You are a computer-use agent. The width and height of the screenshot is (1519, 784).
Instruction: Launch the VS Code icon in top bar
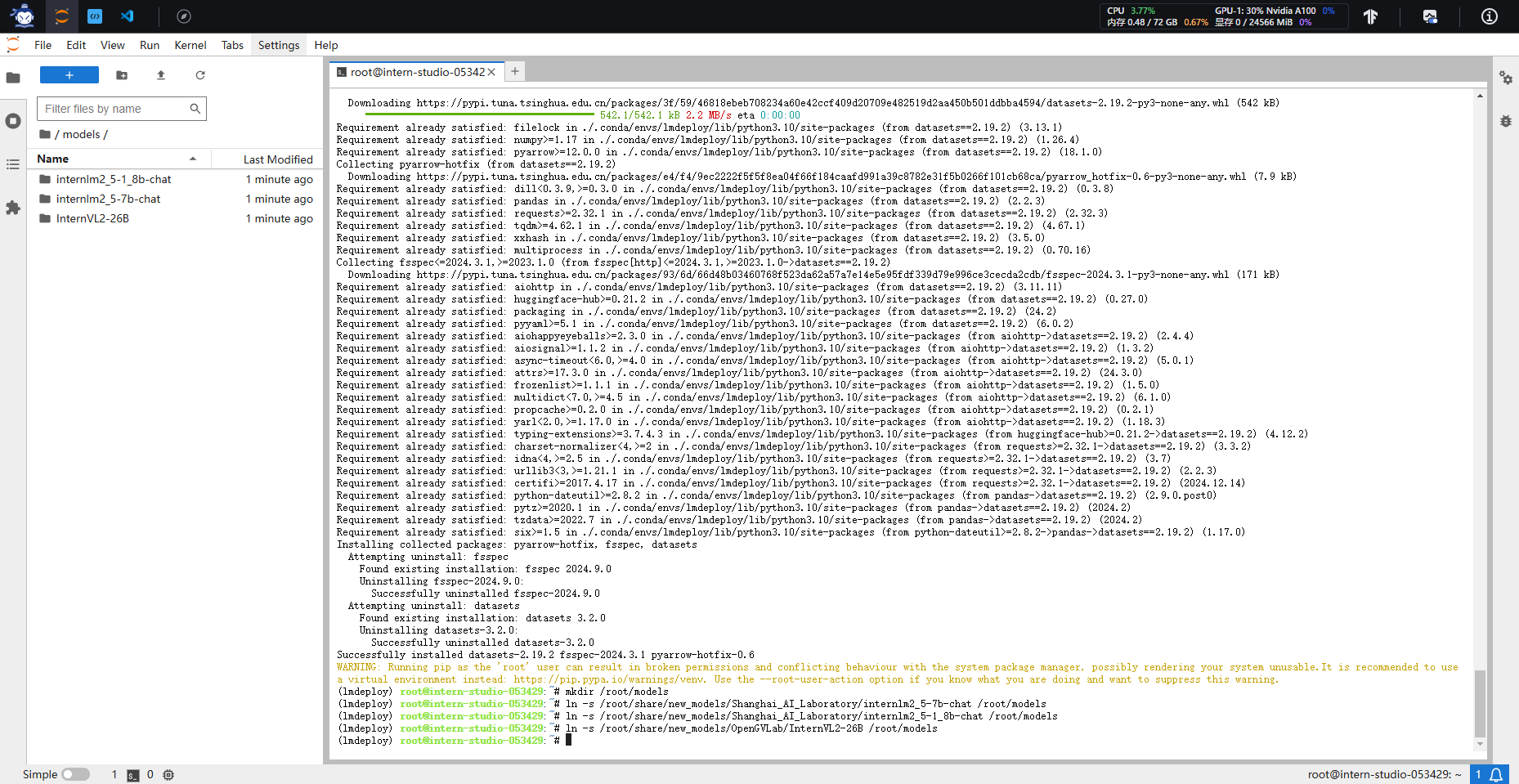pos(128,16)
